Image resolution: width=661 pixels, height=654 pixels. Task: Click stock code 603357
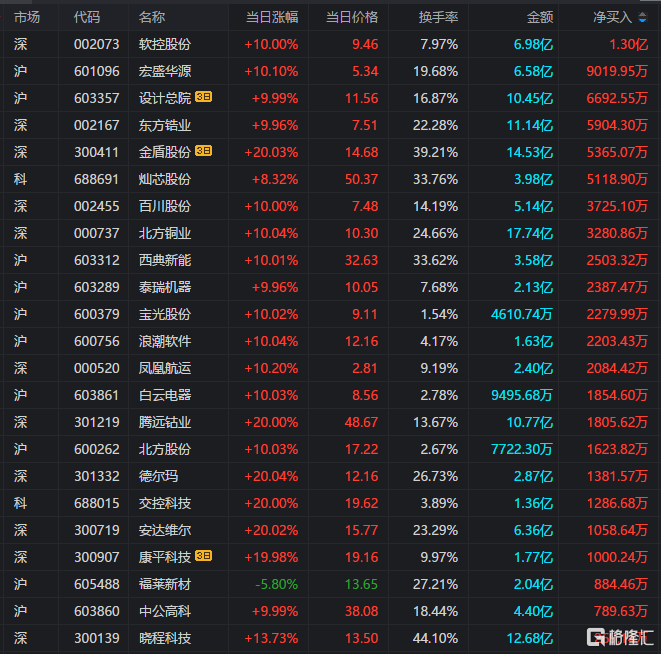(97, 98)
